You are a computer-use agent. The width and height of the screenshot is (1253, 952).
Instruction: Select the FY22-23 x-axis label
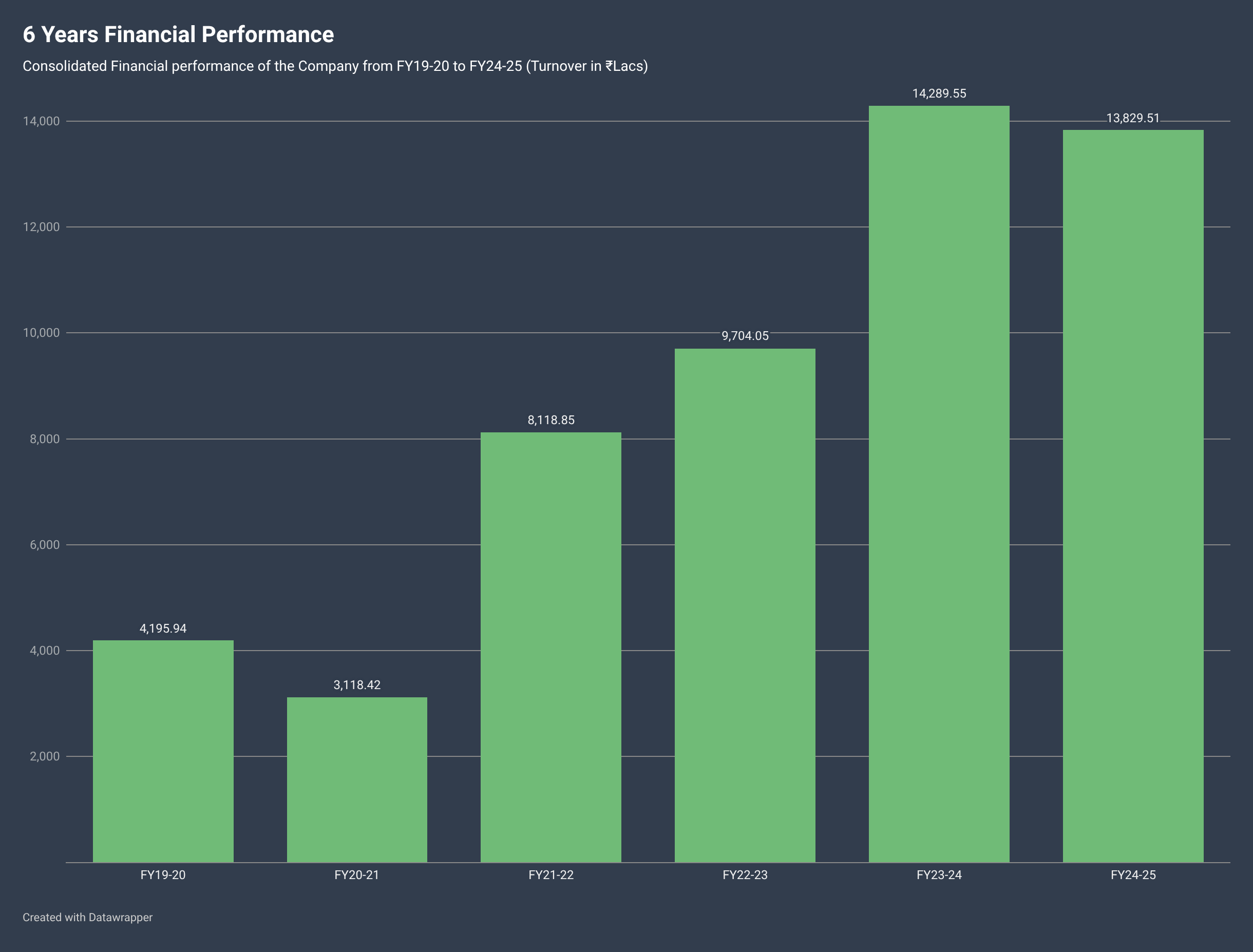tap(745, 875)
